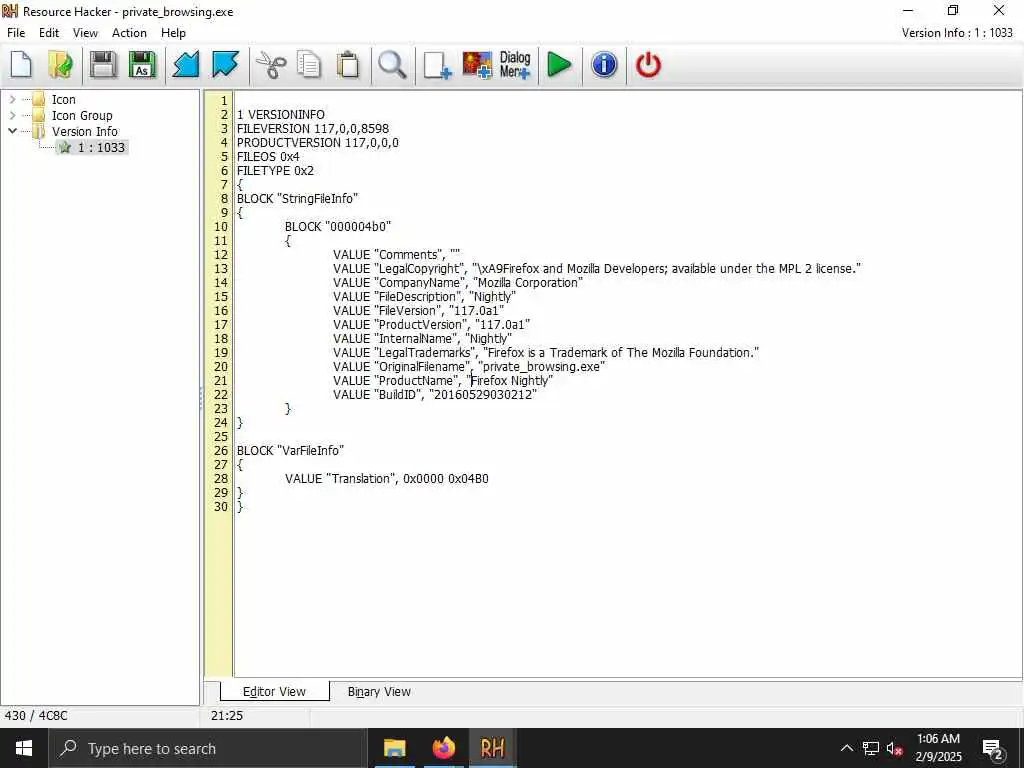
Task: Open the Edit menu
Action: (x=49, y=33)
